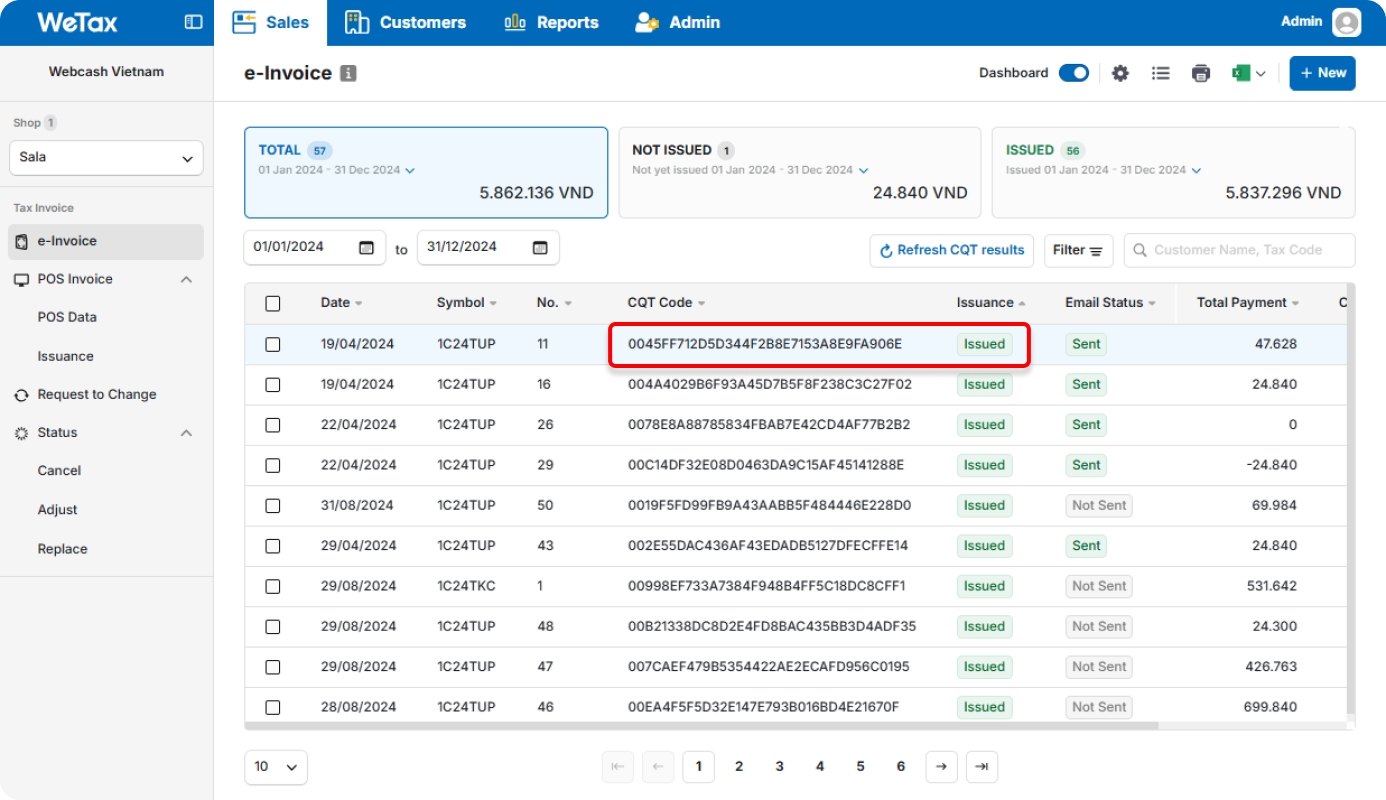Go to page 4

point(820,767)
